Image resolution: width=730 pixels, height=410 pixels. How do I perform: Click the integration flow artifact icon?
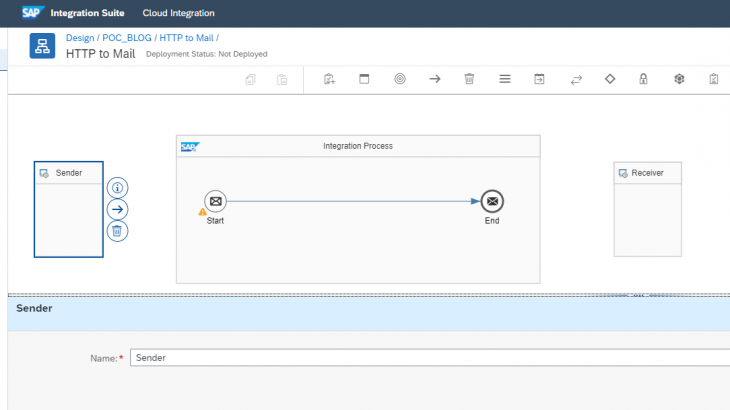[42, 46]
